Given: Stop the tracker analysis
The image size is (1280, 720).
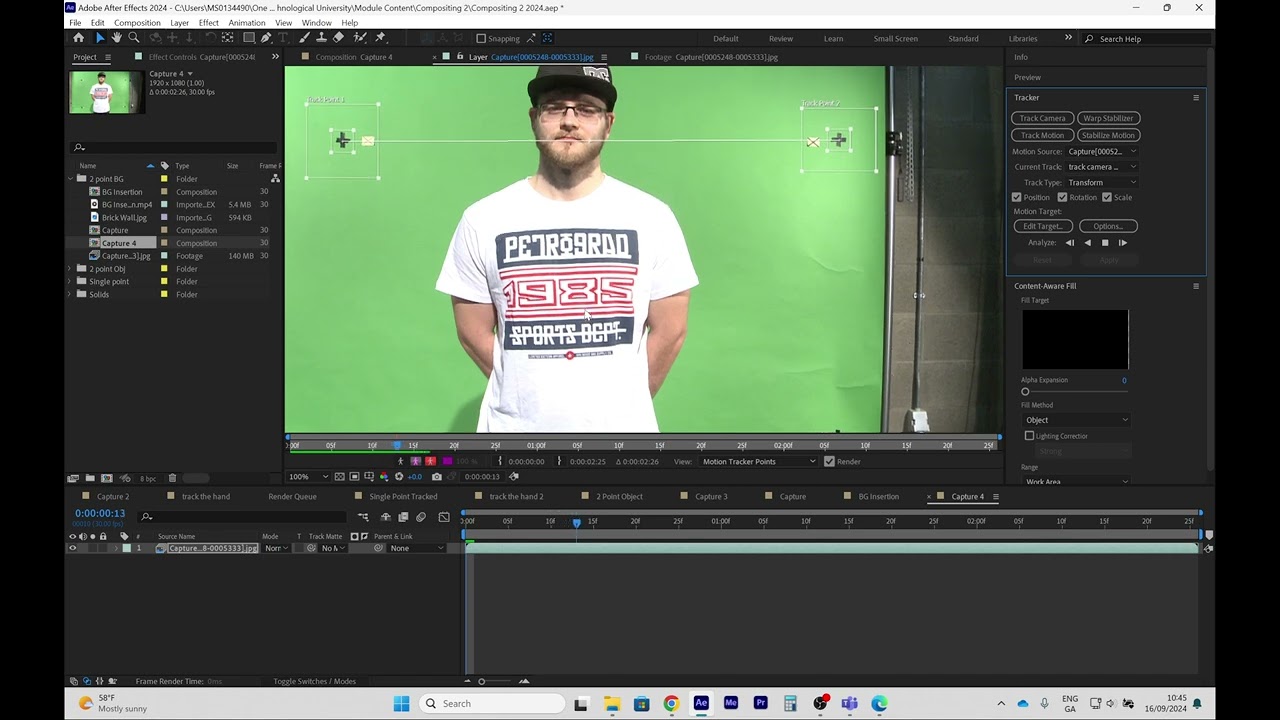Looking at the screenshot, I should point(1105,243).
